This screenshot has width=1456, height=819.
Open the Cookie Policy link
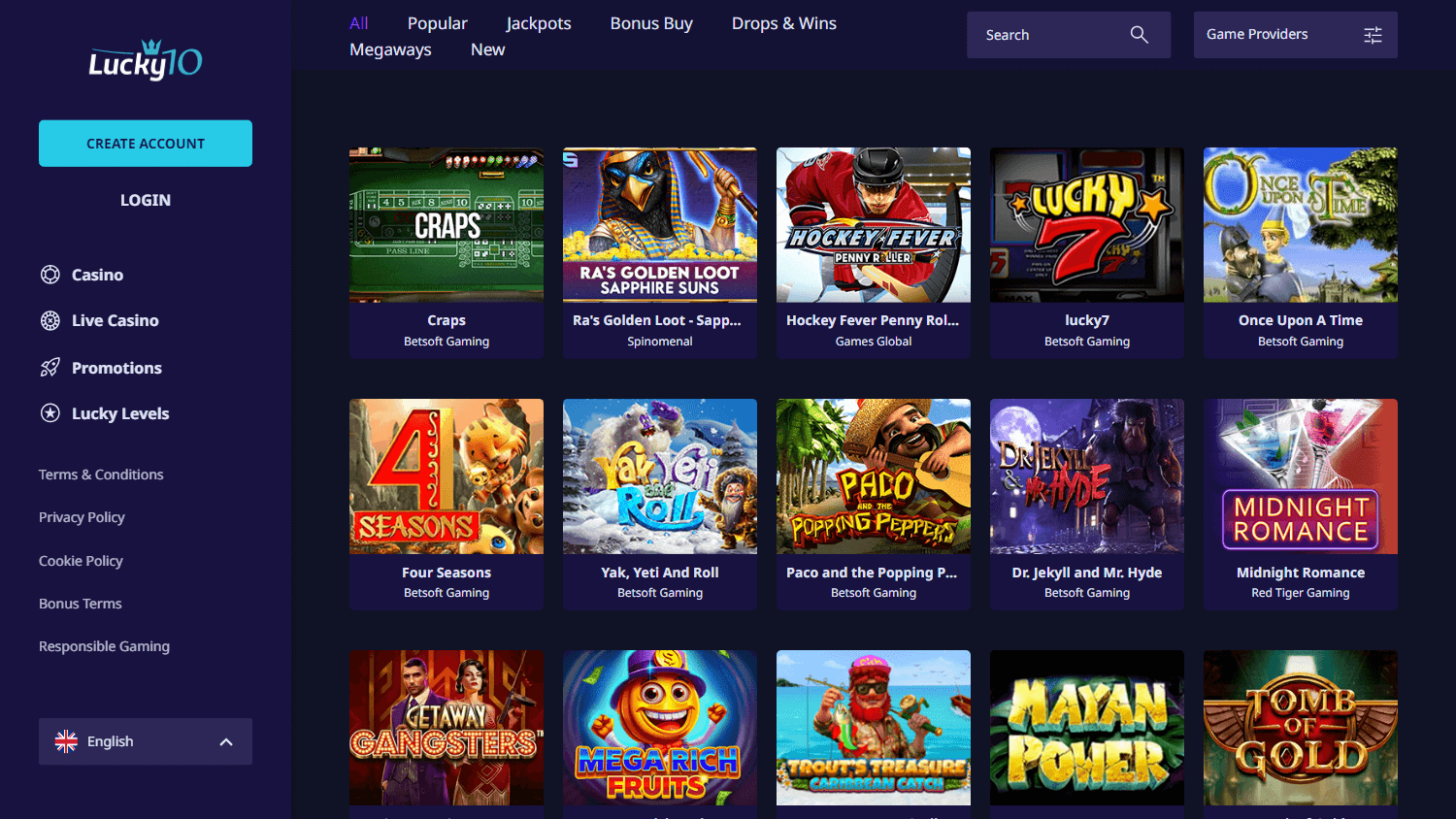tap(81, 561)
